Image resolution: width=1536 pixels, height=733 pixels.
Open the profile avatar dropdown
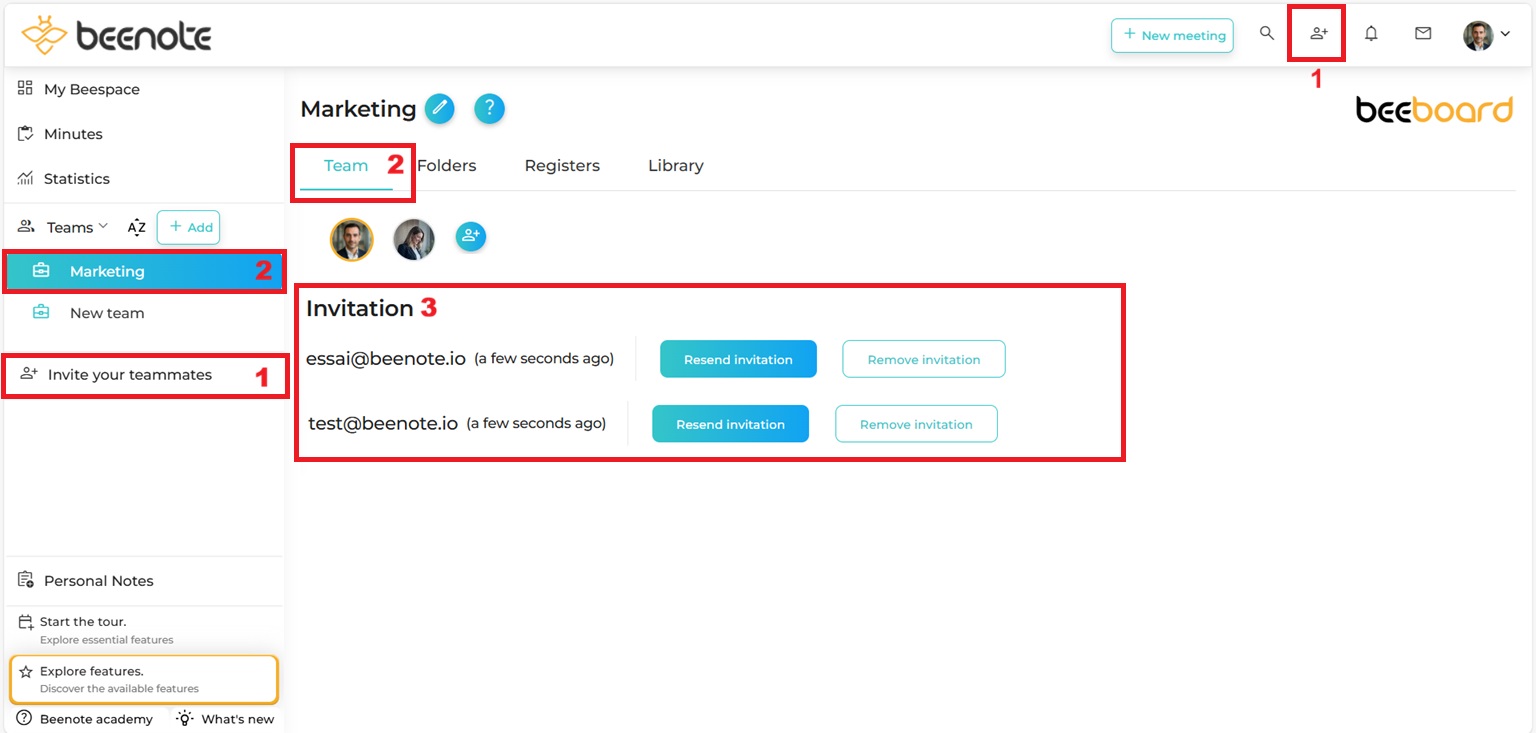point(1486,35)
